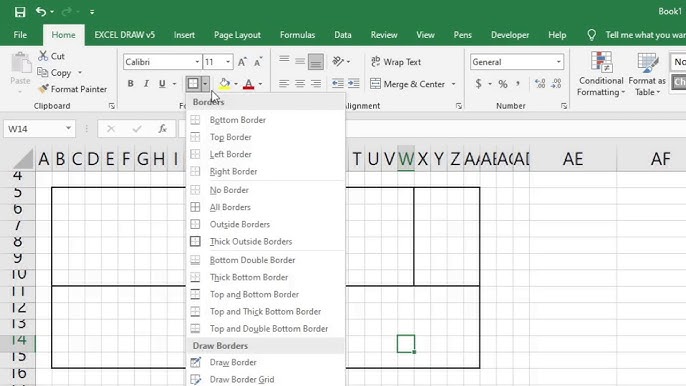Open Alignment settings dialog launcher
Screen dimensions: 686x386
(458, 106)
